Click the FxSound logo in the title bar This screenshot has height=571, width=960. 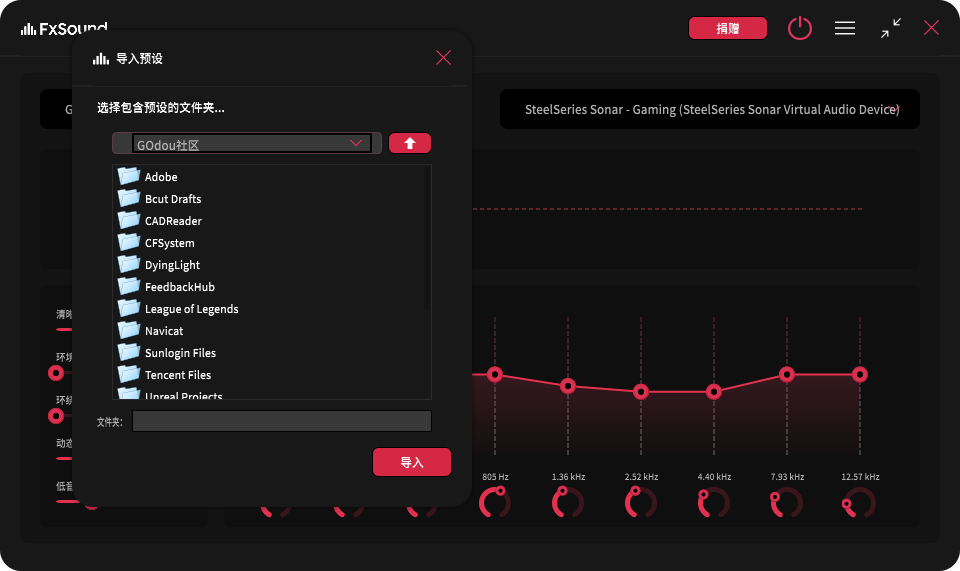[64, 29]
